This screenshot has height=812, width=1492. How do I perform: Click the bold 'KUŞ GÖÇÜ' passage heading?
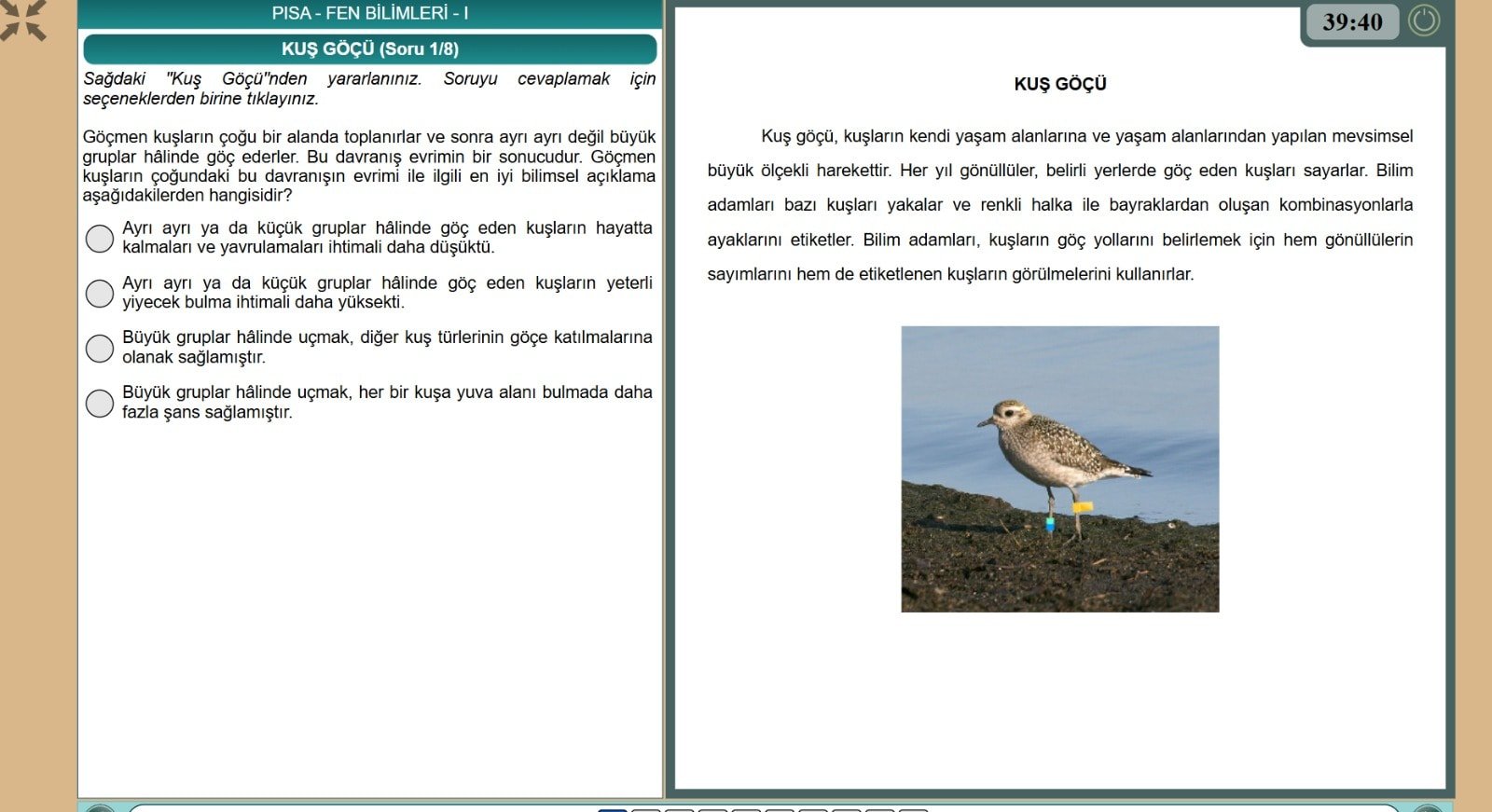coord(1060,84)
